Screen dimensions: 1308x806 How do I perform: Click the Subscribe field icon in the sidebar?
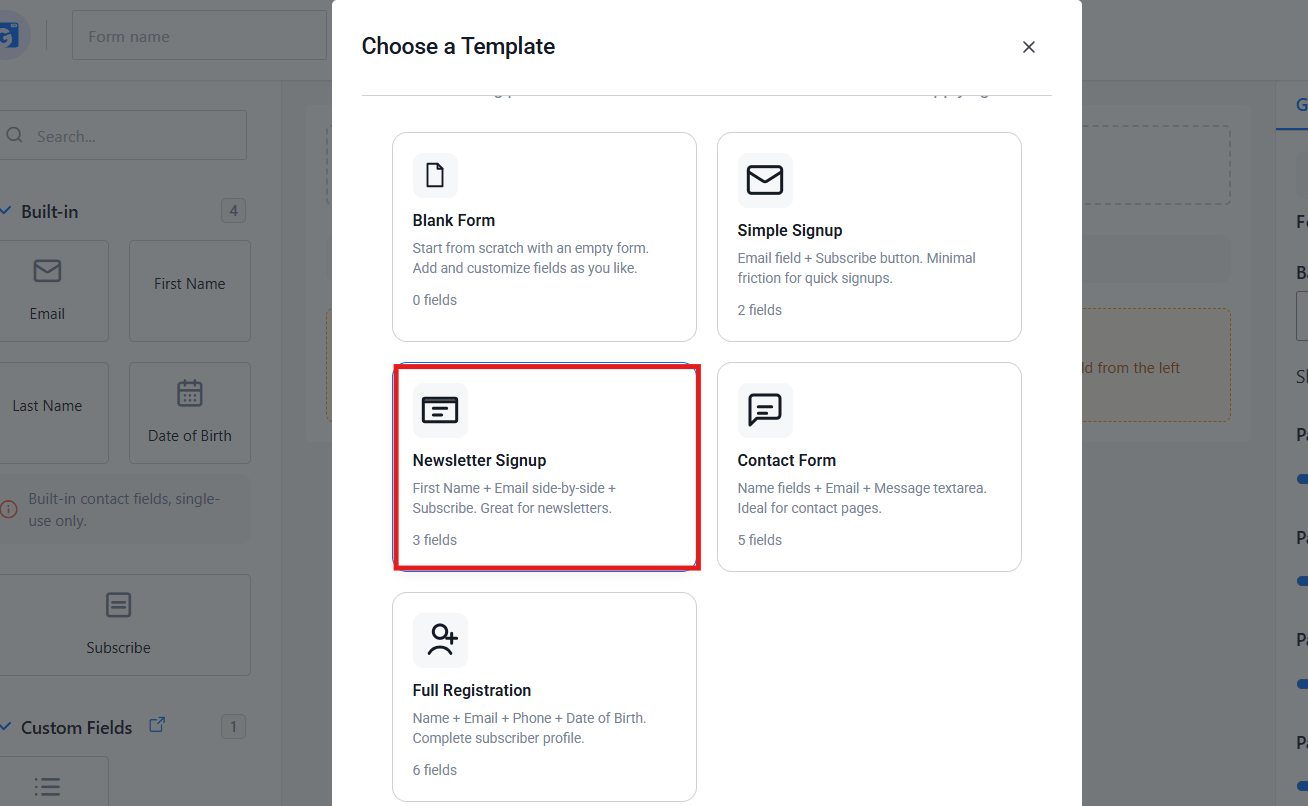118,605
